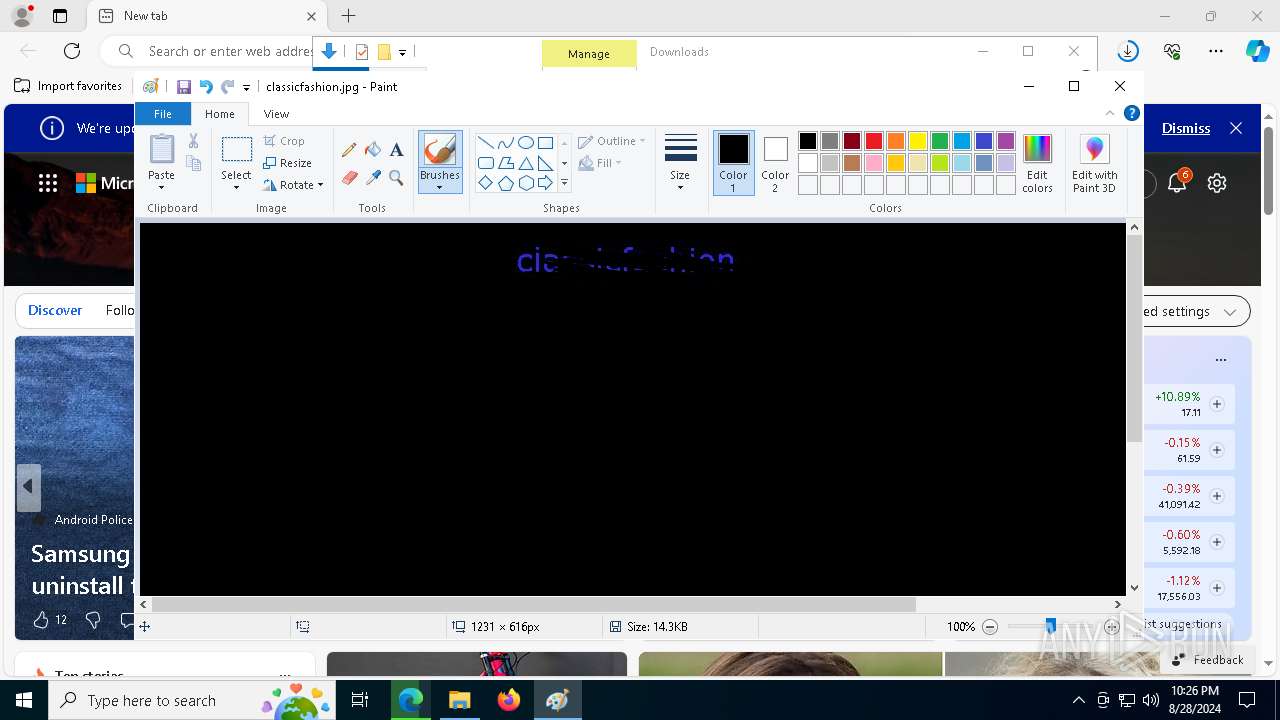The height and width of the screenshot is (720, 1280).
Task: Select the Text tool
Action: coord(396,150)
